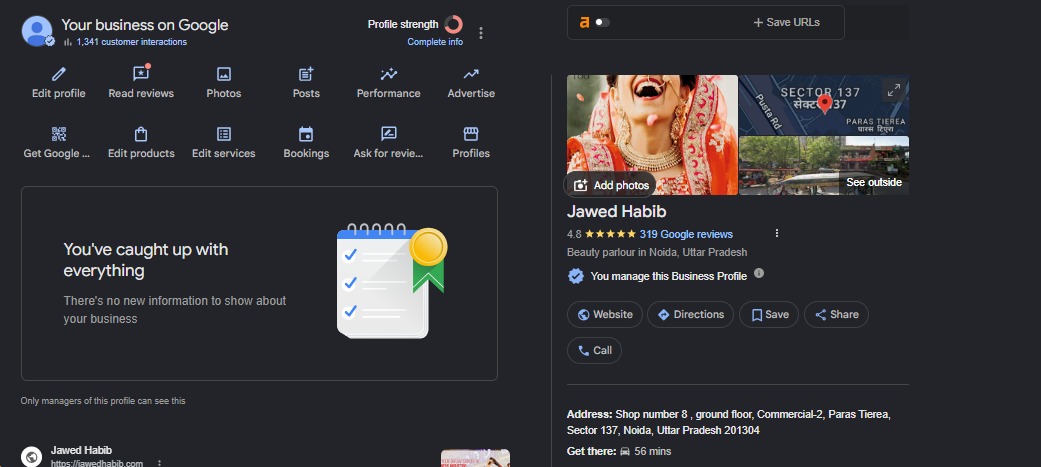Open the three-dot menu beside Profile strength
Image resolution: width=1041 pixels, height=467 pixels.
coord(481,33)
